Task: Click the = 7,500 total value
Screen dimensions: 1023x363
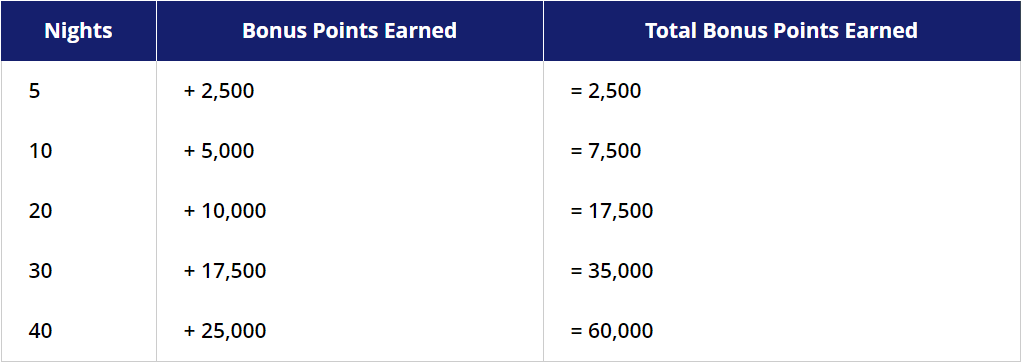Action: click(x=605, y=151)
